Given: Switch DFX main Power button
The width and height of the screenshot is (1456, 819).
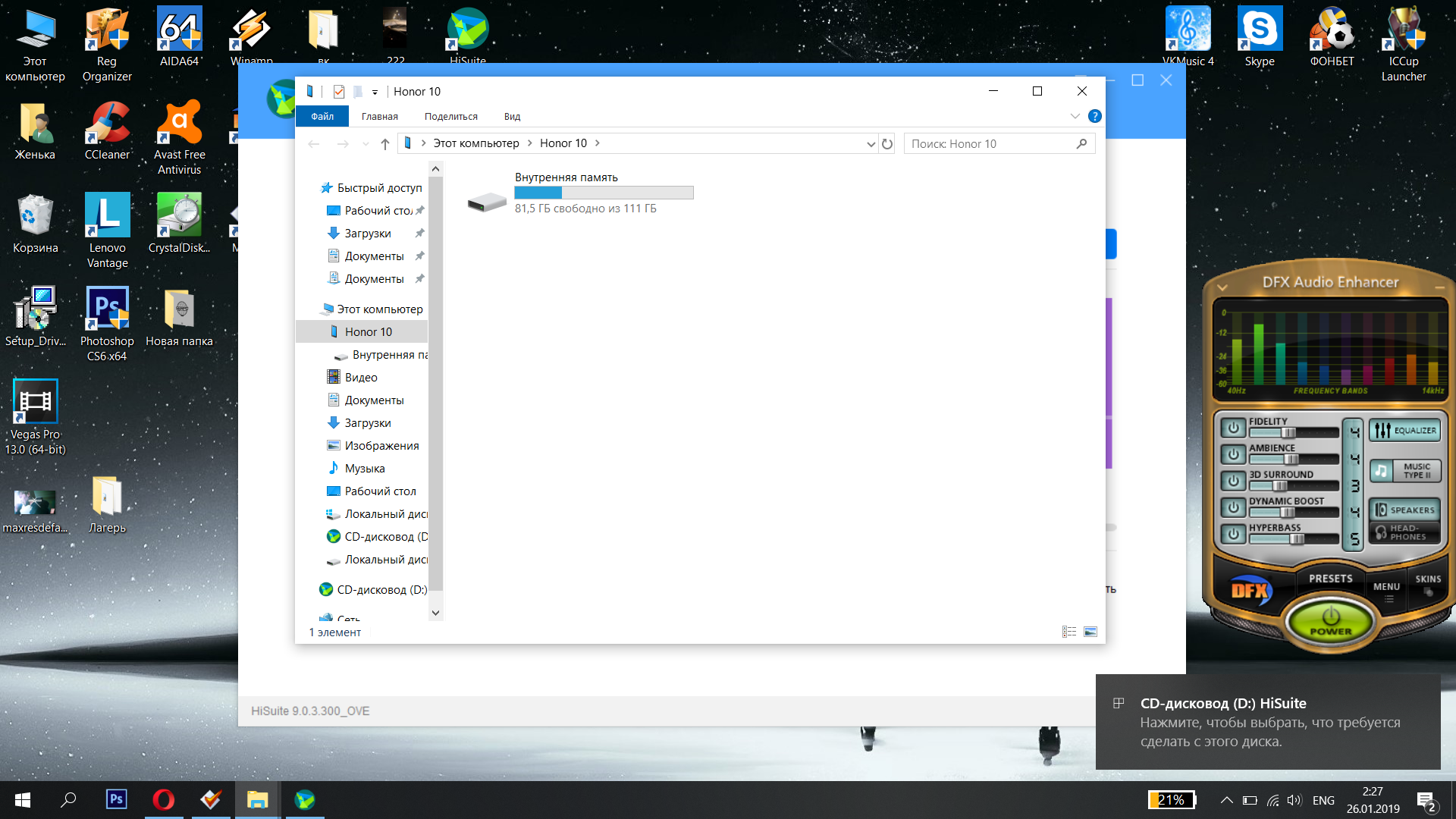Looking at the screenshot, I should (x=1331, y=621).
